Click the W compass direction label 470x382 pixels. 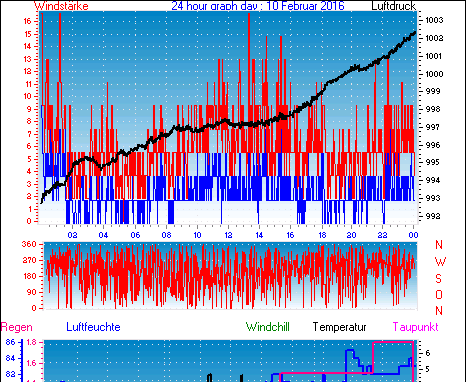coord(440,262)
